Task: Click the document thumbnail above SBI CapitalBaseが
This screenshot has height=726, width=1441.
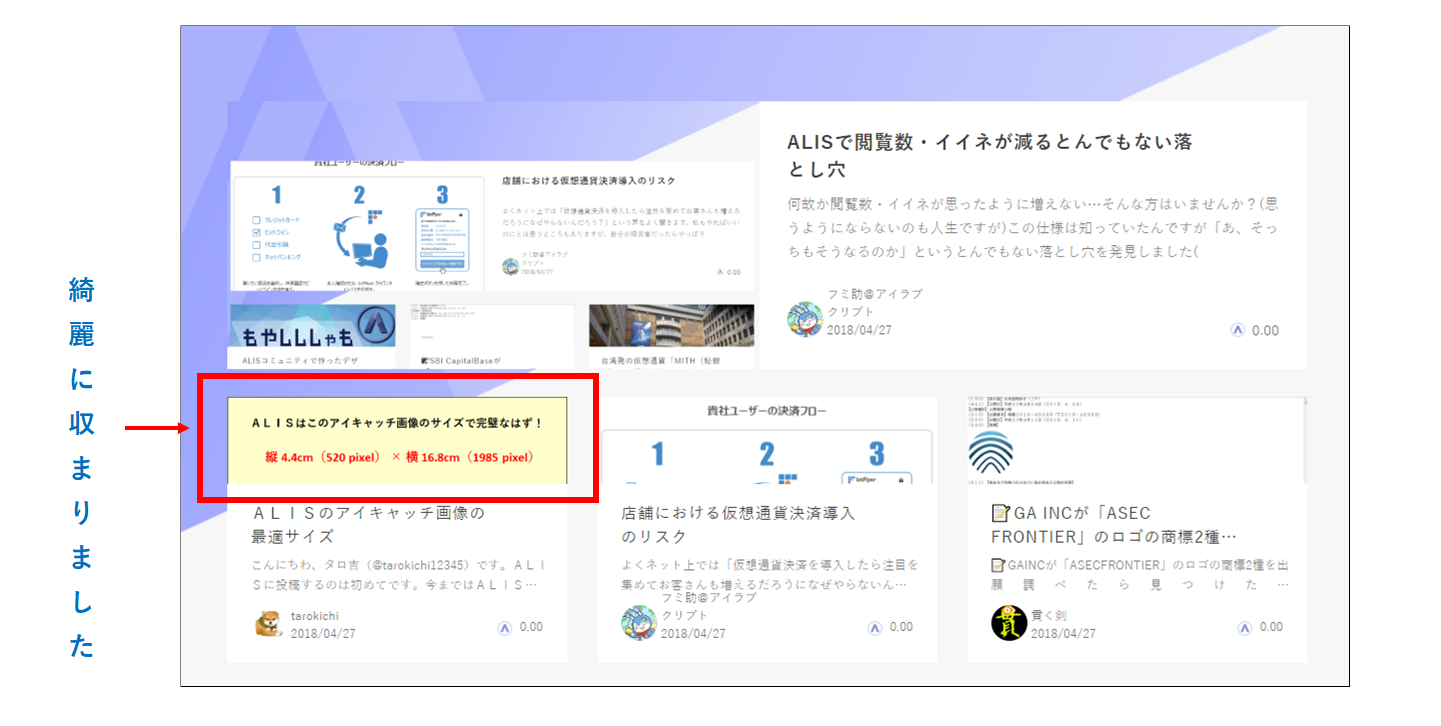Action: pos(492,326)
